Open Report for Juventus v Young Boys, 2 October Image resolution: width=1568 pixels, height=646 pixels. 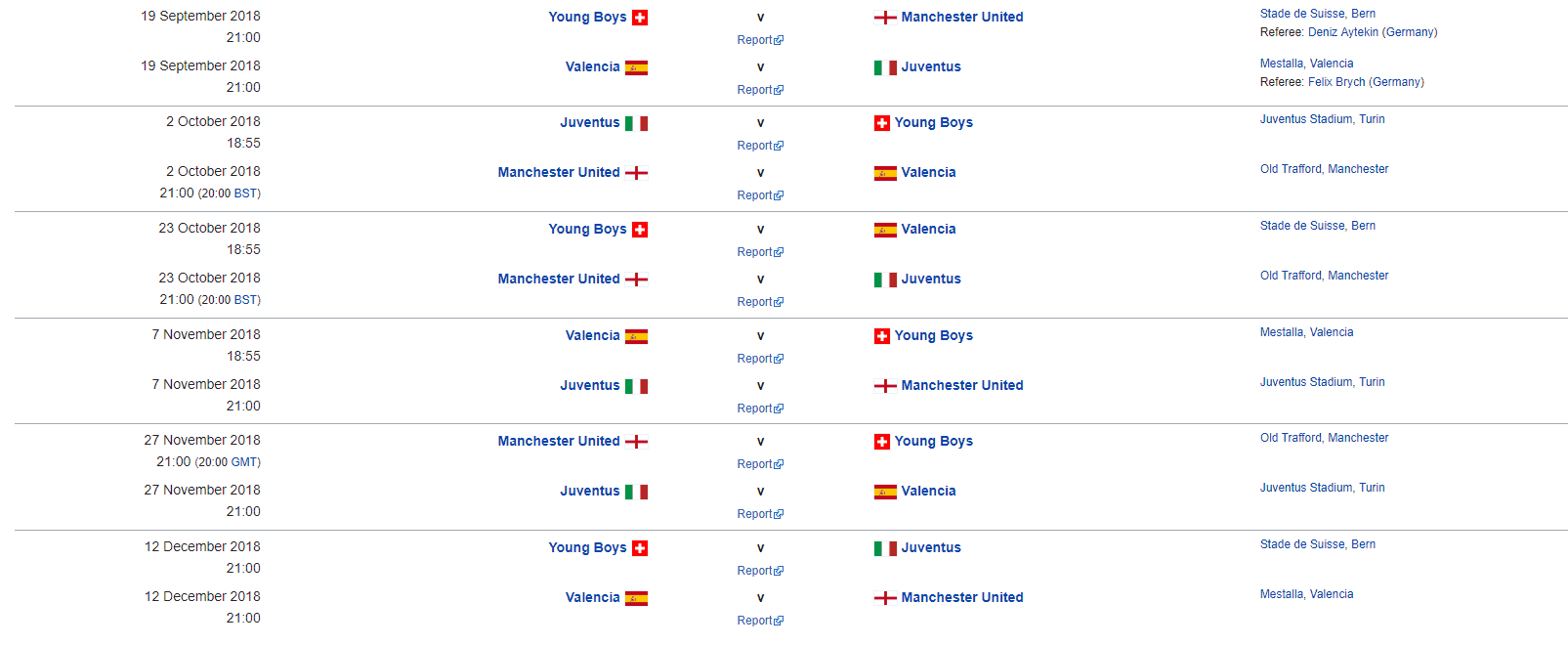pyautogui.click(x=760, y=146)
